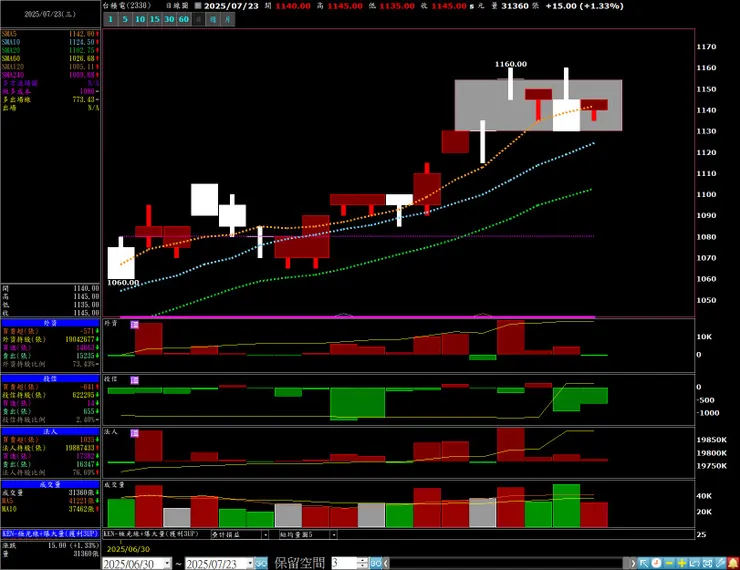Click the fit-to-screen icon in bottom toolbar

point(707,563)
